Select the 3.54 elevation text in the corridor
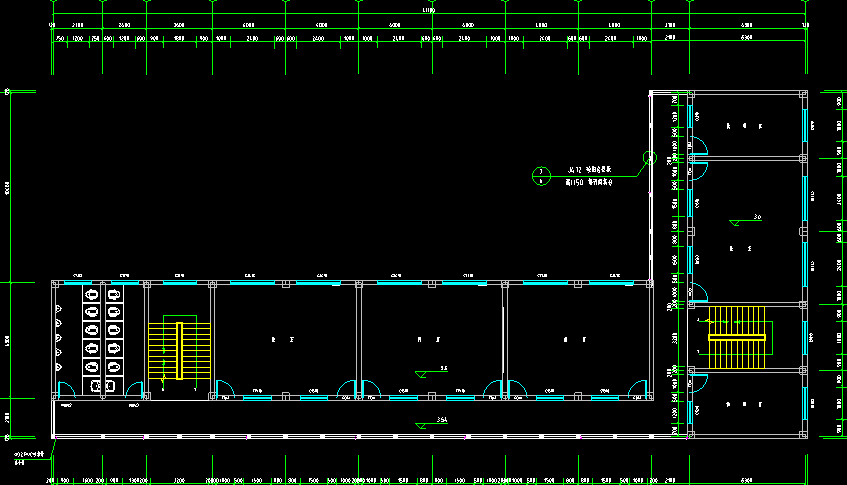Image resolution: width=847 pixels, height=485 pixels. pos(442,420)
